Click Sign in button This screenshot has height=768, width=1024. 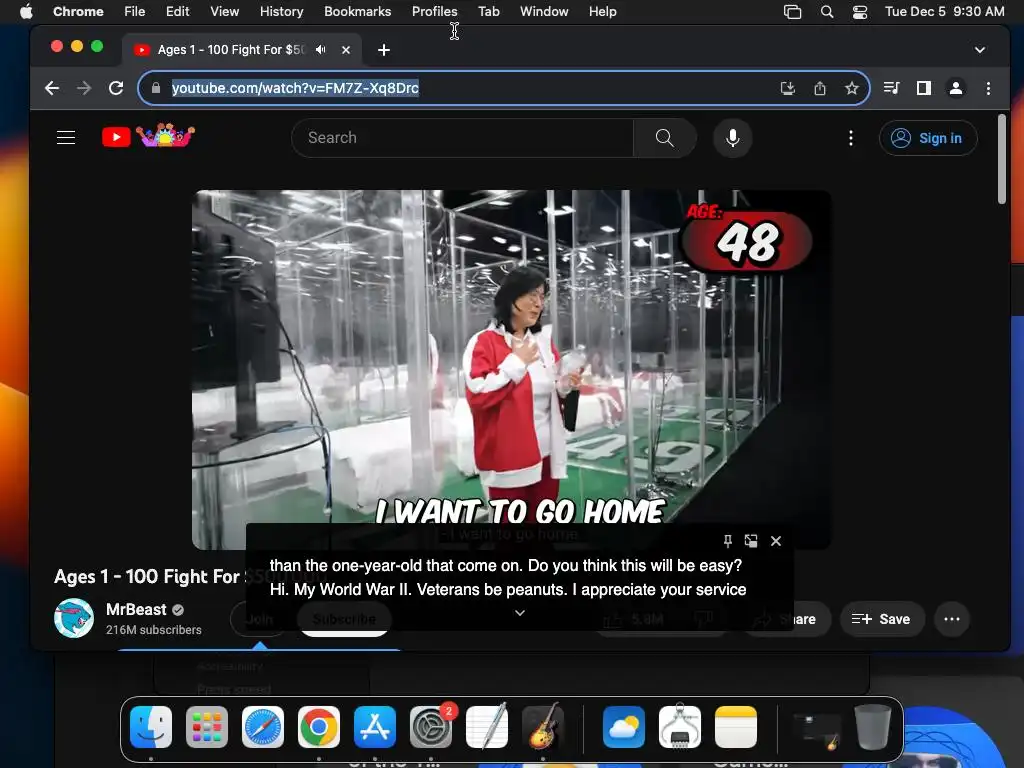(928, 138)
